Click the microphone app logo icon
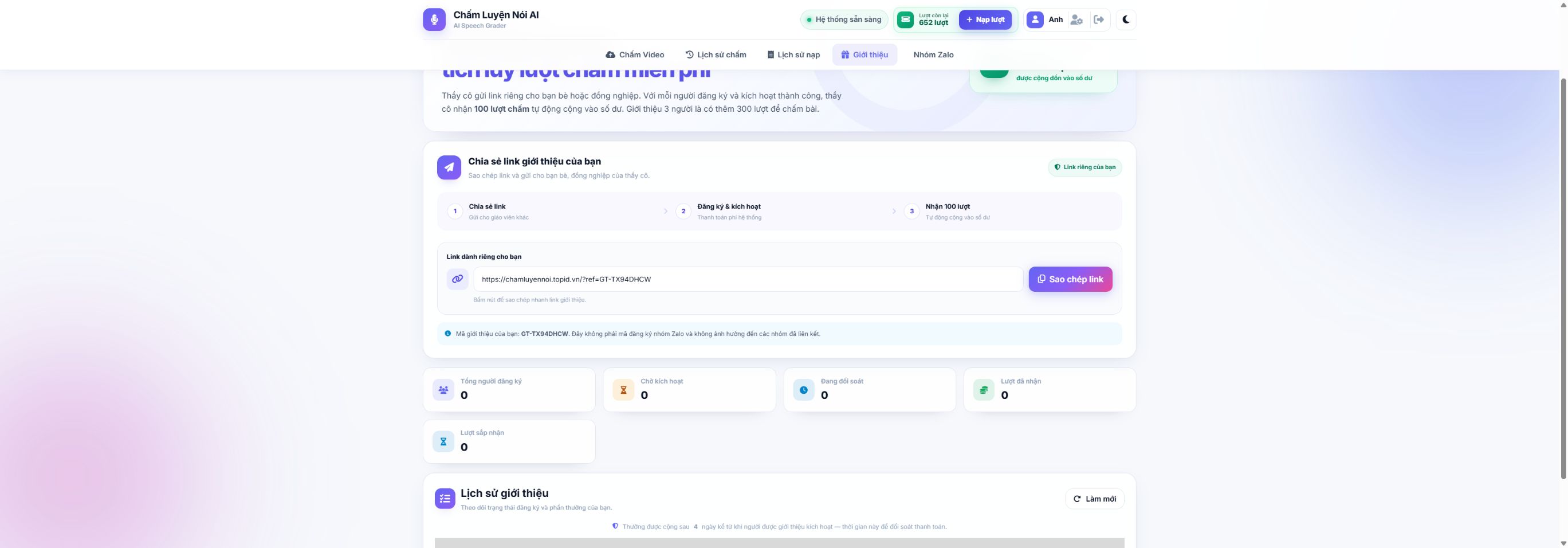 (434, 19)
